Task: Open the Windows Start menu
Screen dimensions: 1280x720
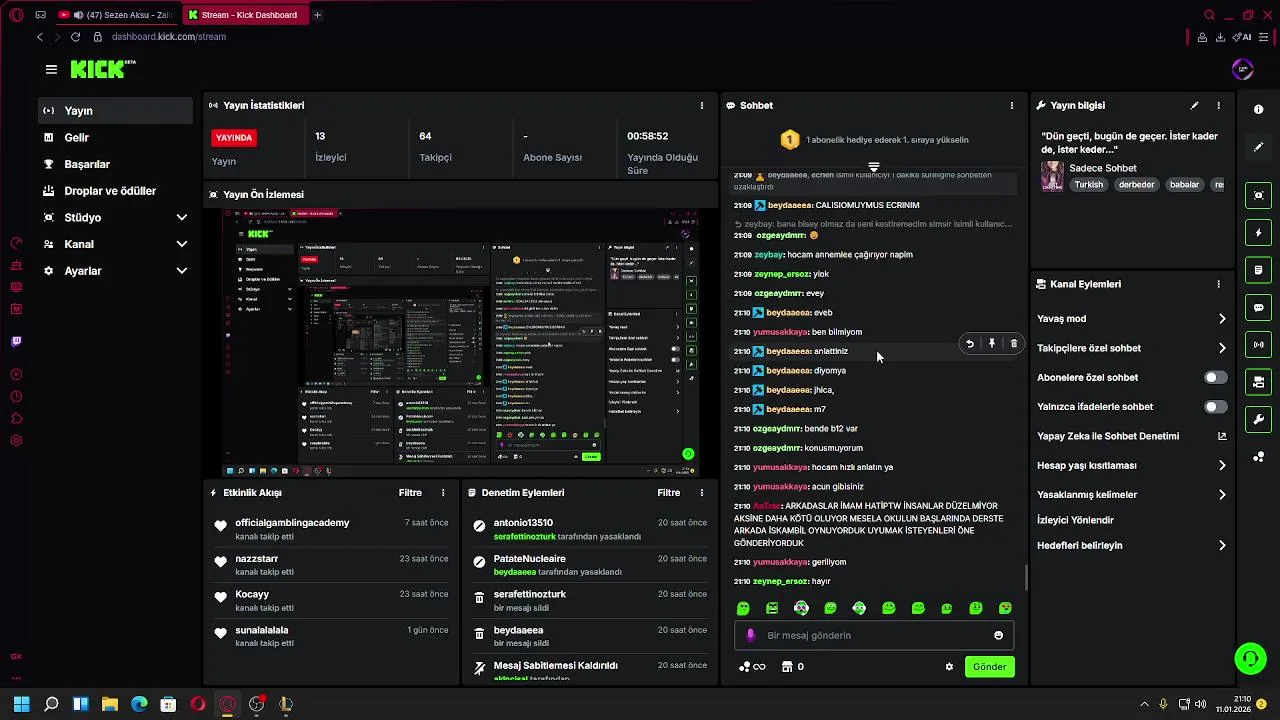Action: coord(21,704)
